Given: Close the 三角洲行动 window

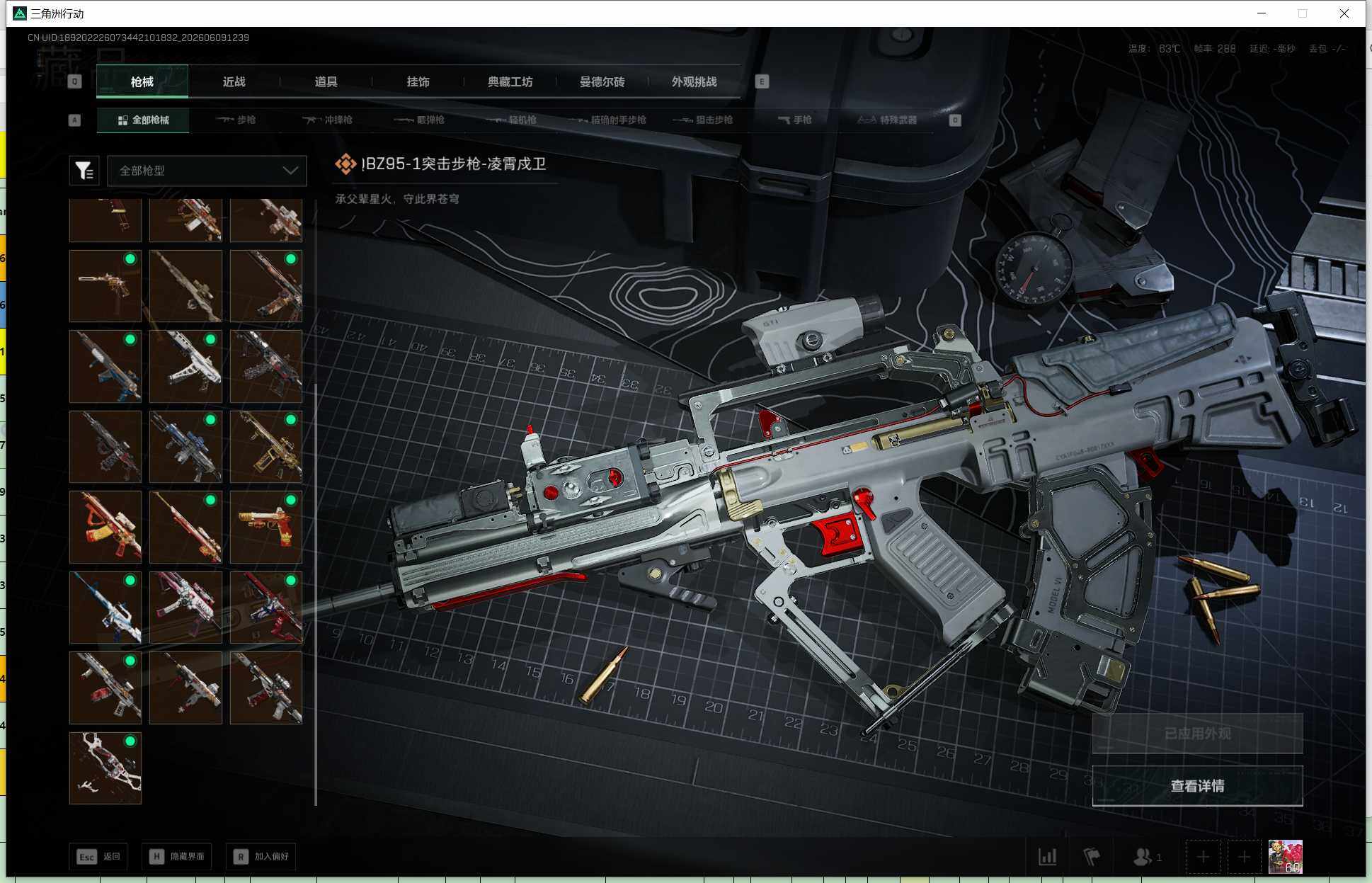Looking at the screenshot, I should click(x=1344, y=13).
